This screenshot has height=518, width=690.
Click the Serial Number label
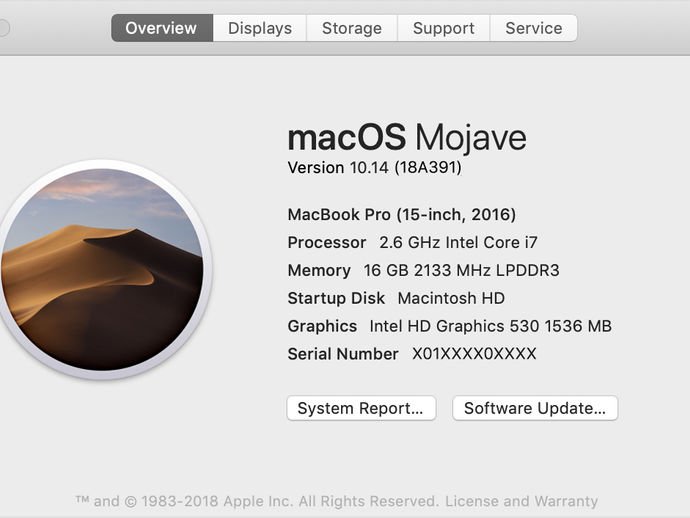coord(343,354)
